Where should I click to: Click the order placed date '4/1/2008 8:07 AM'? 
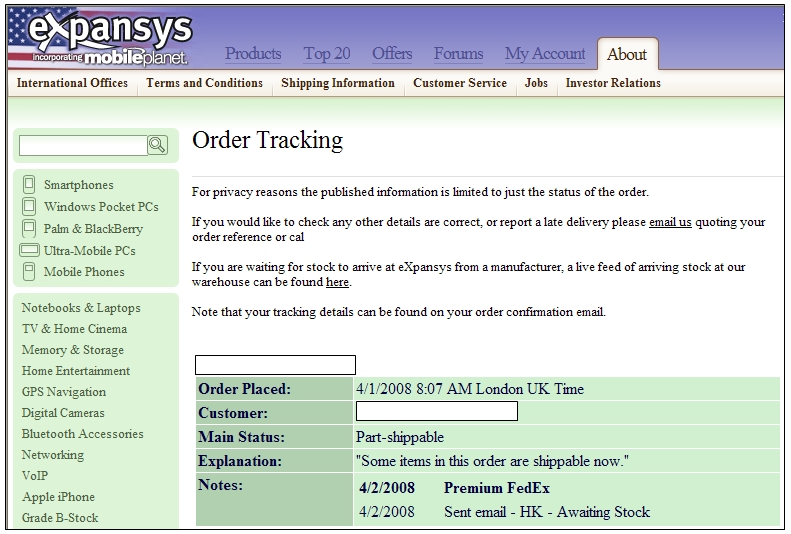[414, 389]
